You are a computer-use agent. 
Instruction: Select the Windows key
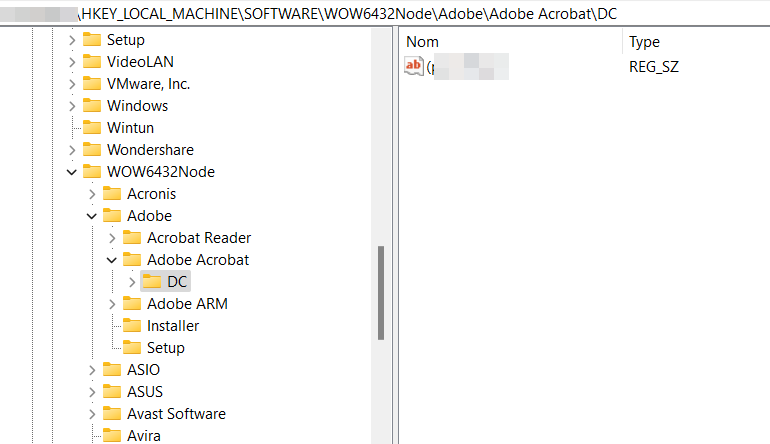138,106
